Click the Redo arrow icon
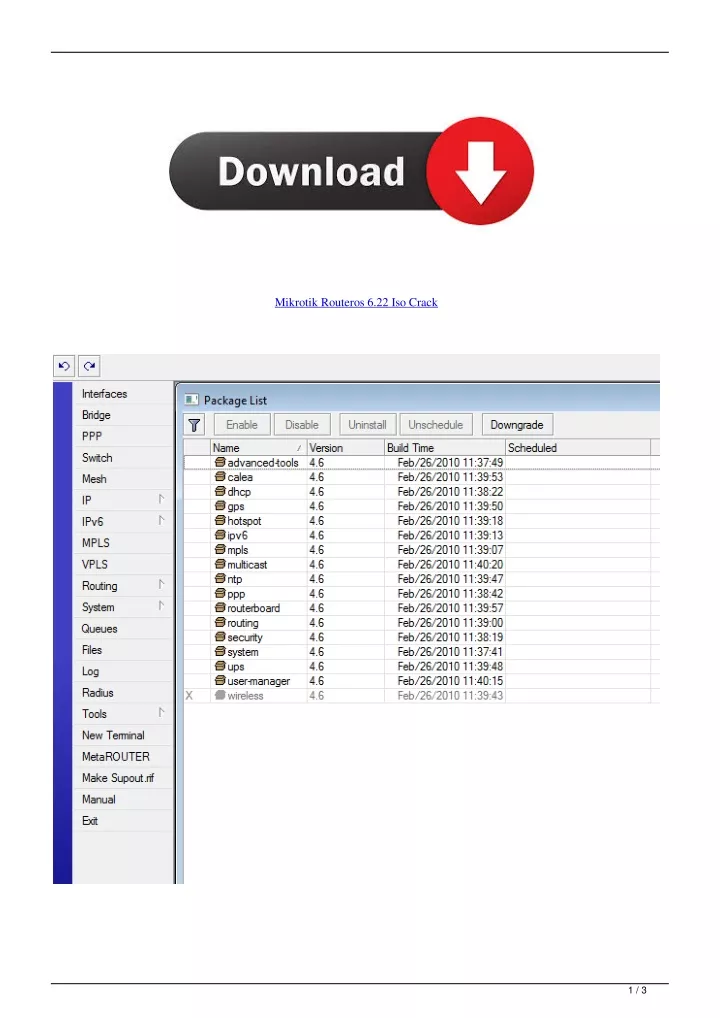The width and height of the screenshot is (720, 1018). (89, 366)
